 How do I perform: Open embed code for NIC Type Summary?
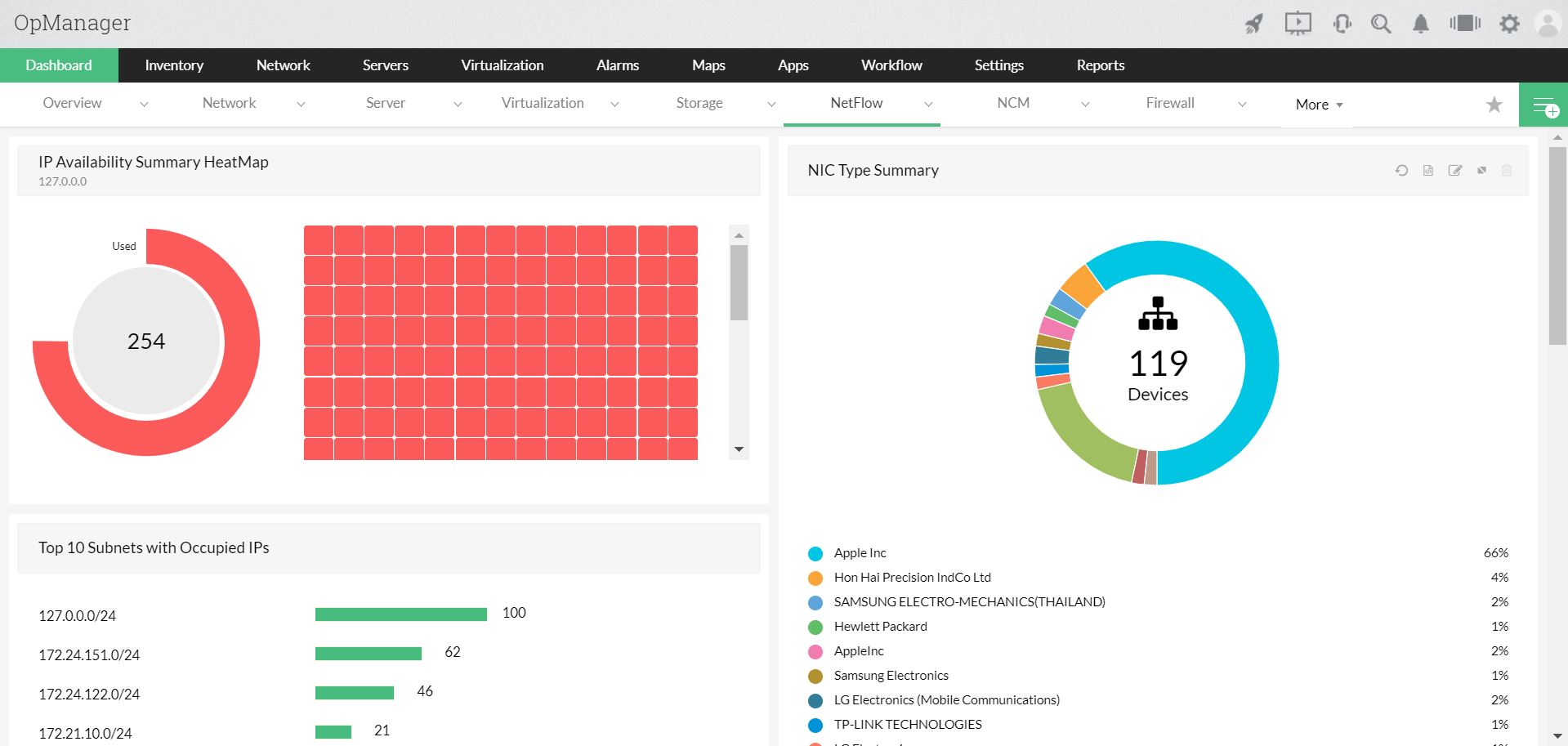tap(1428, 170)
